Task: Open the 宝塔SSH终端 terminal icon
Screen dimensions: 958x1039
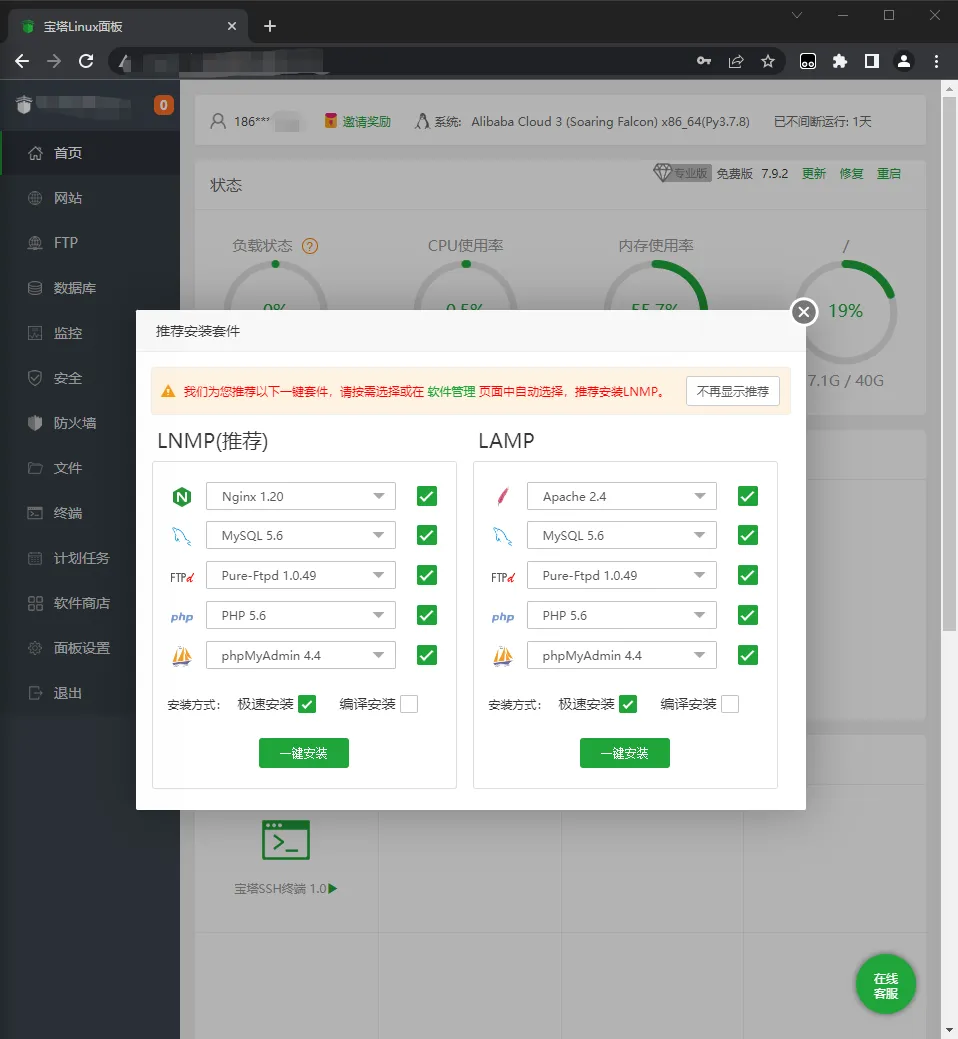Action: point(286,840)
